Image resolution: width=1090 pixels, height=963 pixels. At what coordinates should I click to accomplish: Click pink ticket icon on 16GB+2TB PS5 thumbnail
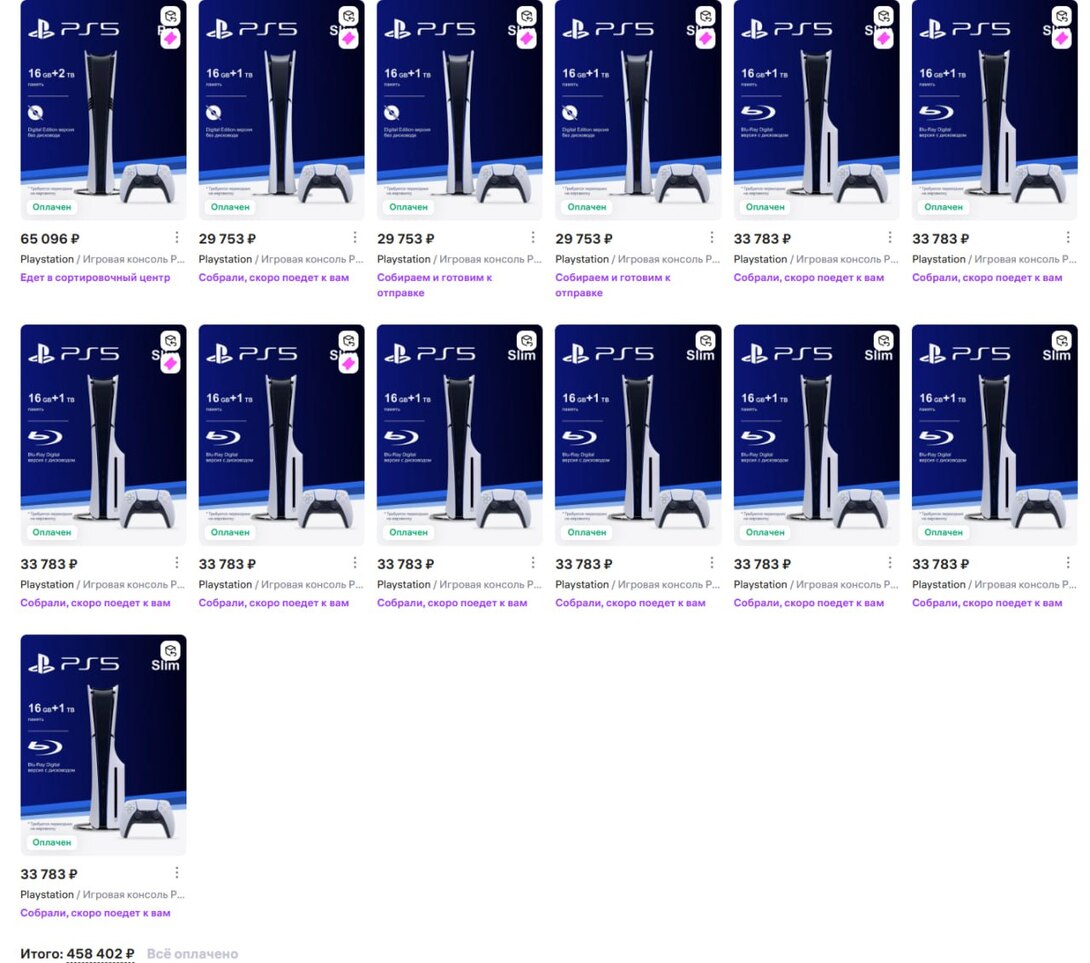(x=170, y=39)
